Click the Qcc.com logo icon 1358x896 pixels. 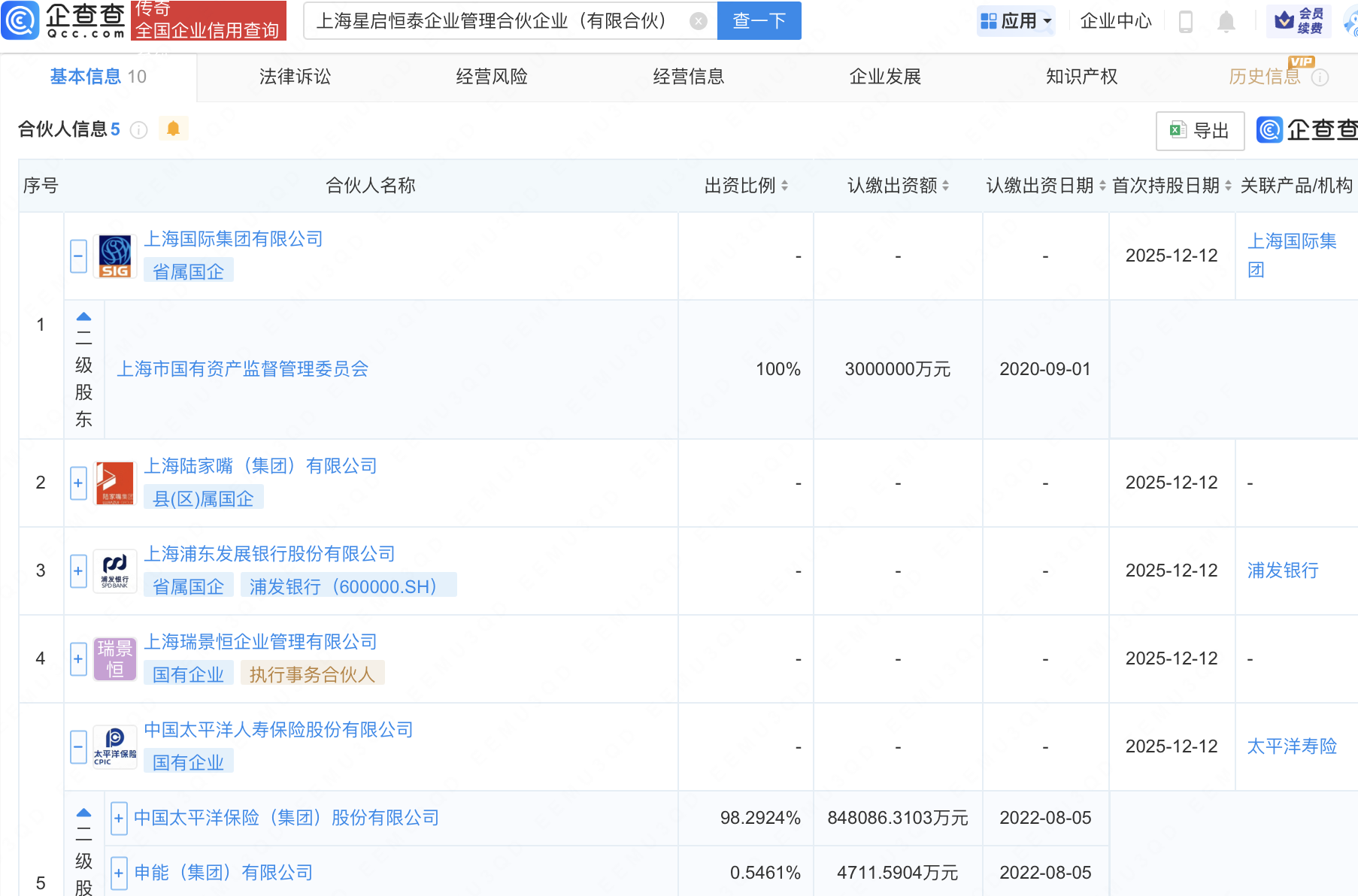pos(20,20)
